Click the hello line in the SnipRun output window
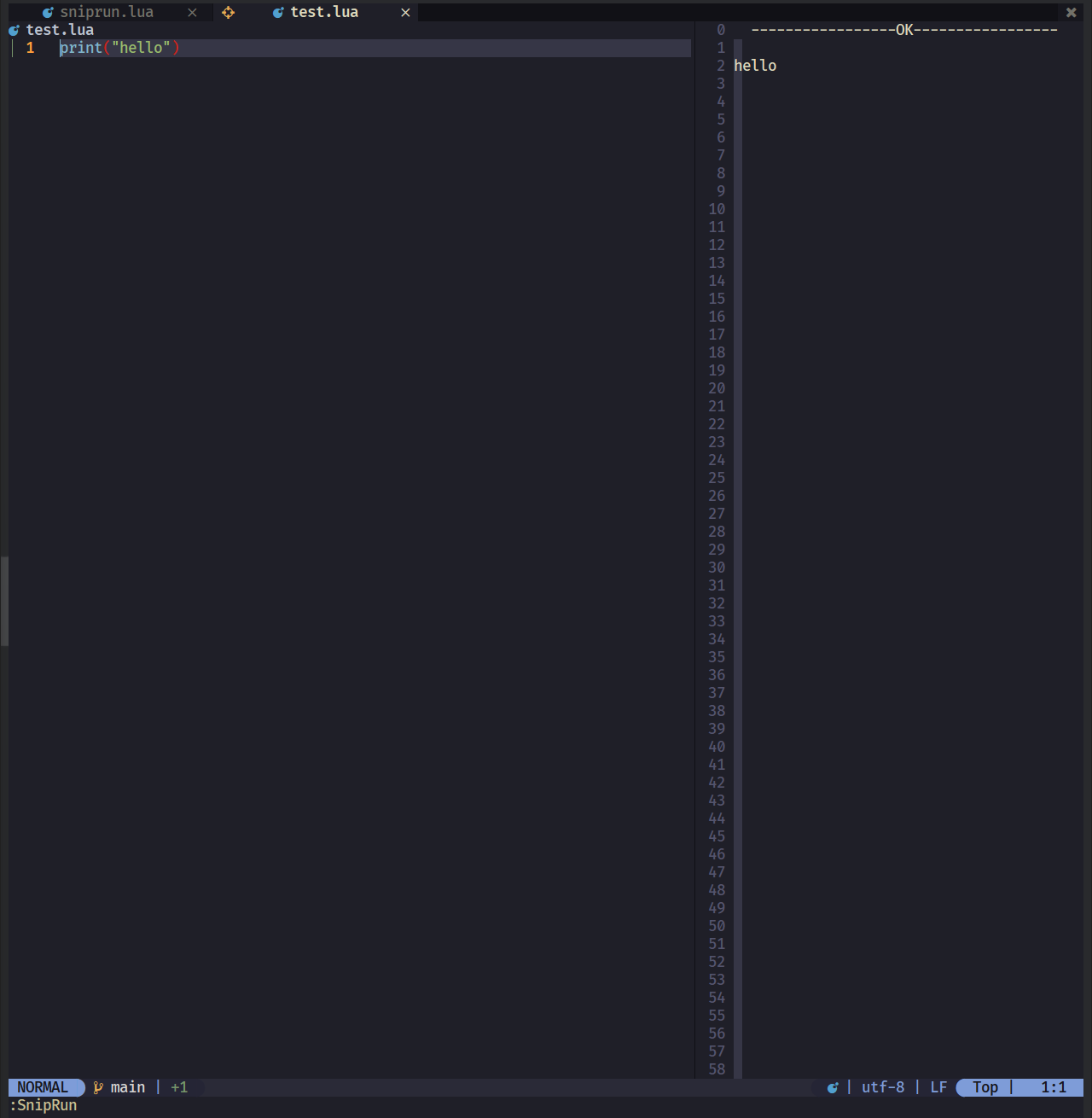1092x1118 pixels. [x=754, y=65]
